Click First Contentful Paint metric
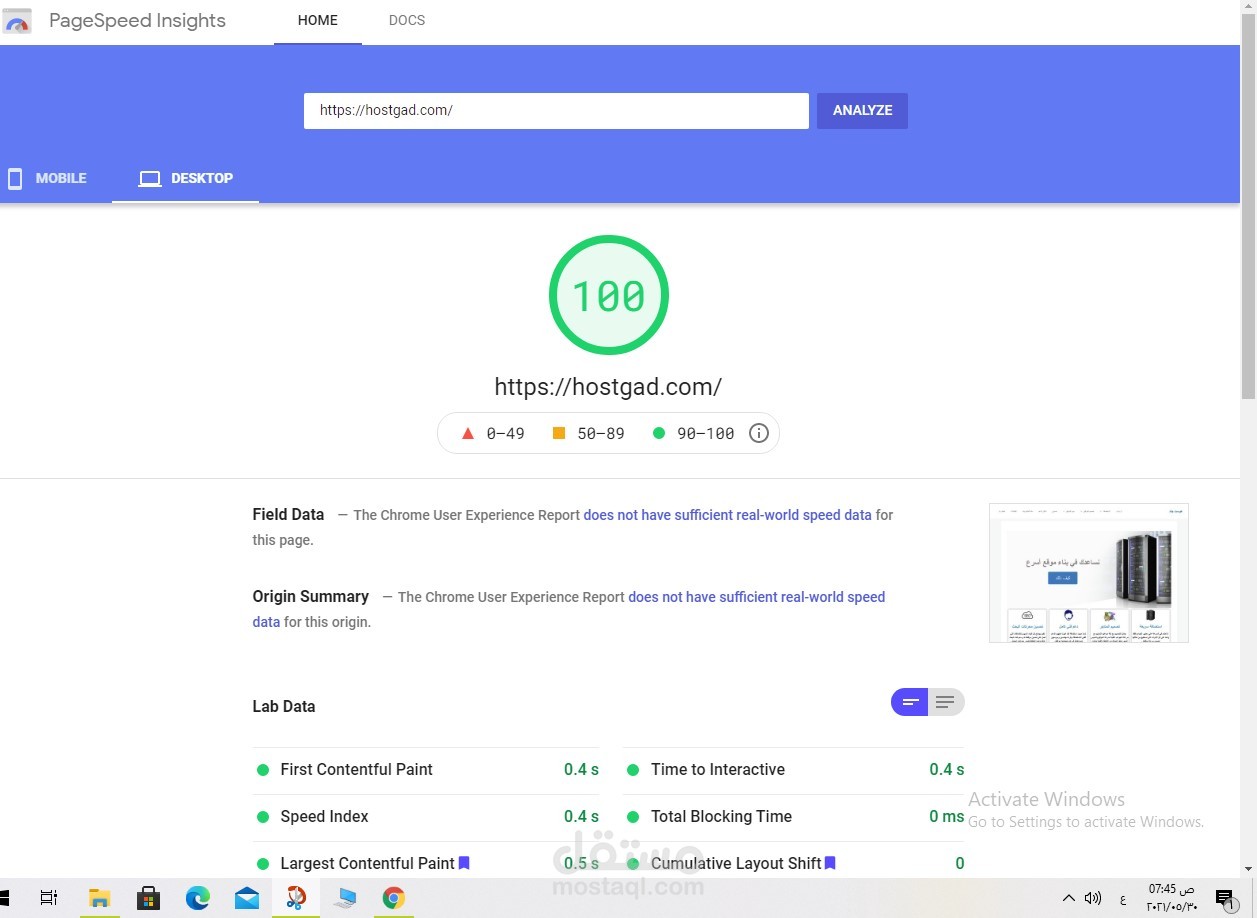The height and width of the screenshot is (918, 1257). click(426, 770)
